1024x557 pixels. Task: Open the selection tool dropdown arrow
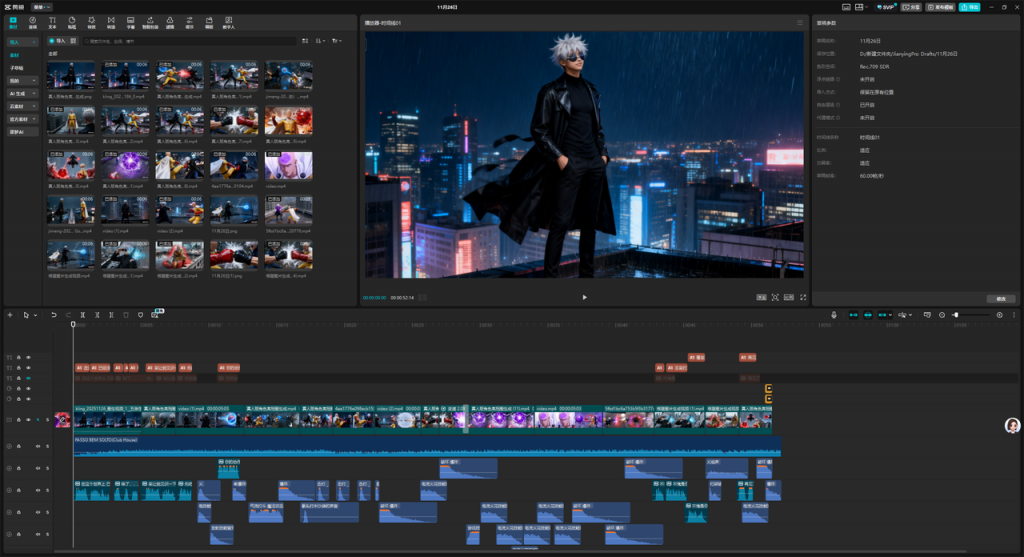coord(35,315)
